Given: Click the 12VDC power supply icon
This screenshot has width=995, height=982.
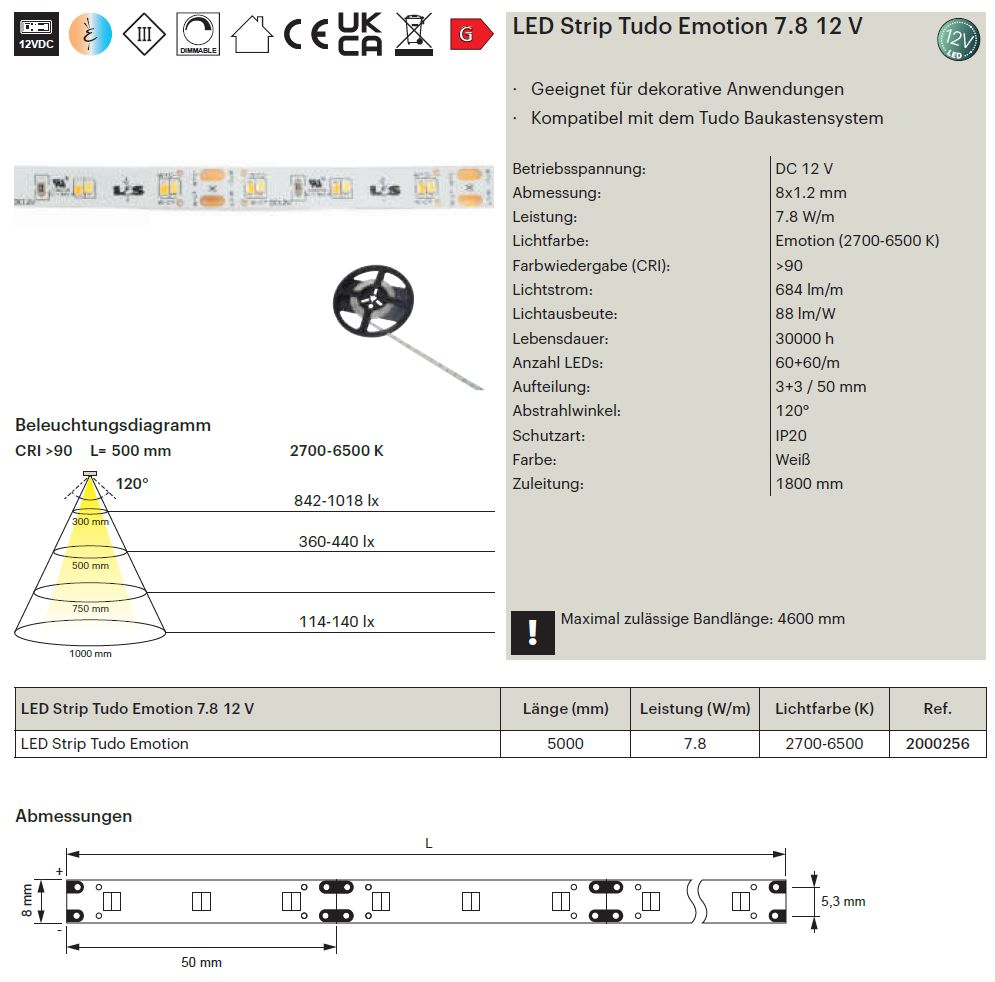Looking at the screenshot, I should [36, 34].
